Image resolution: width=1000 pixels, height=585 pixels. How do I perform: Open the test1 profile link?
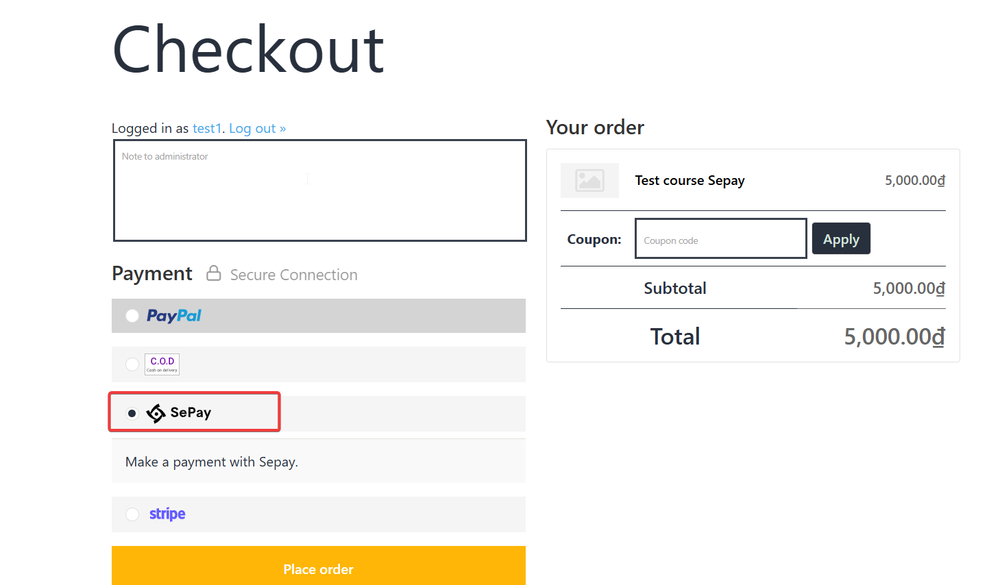point(206,129)
